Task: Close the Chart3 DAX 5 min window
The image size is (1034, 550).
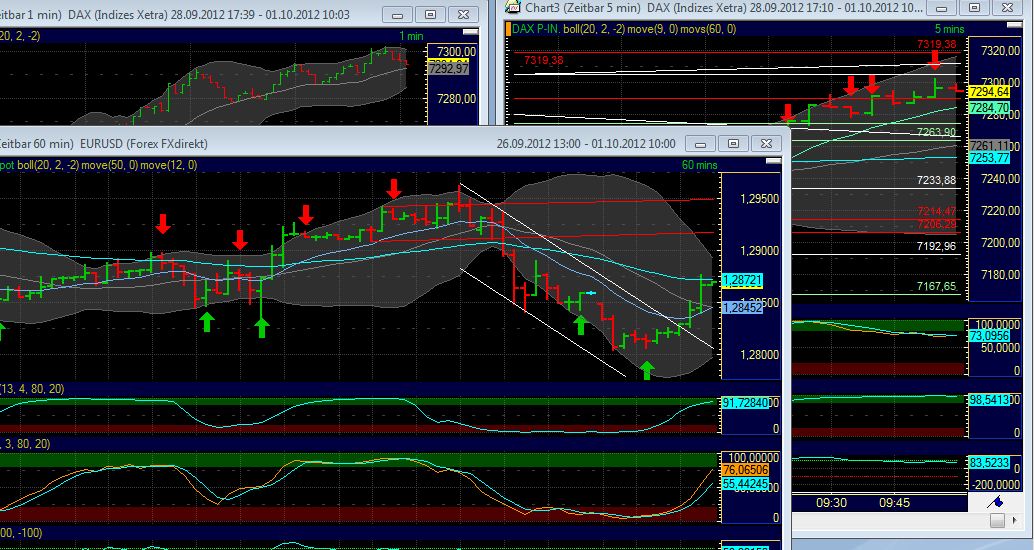Action: [1008, 8]
